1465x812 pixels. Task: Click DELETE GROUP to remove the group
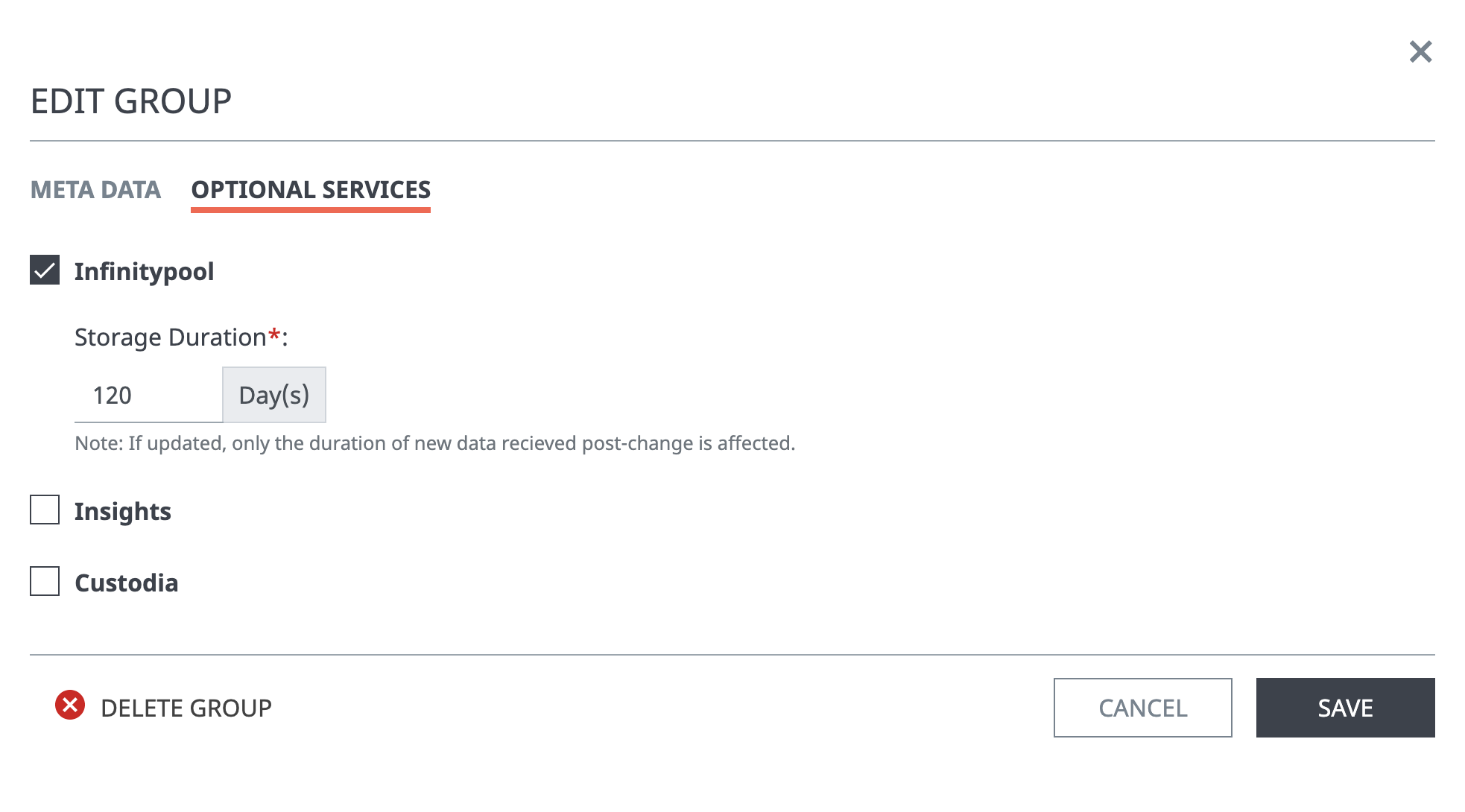pyautogui.click(x=186, y=708)
